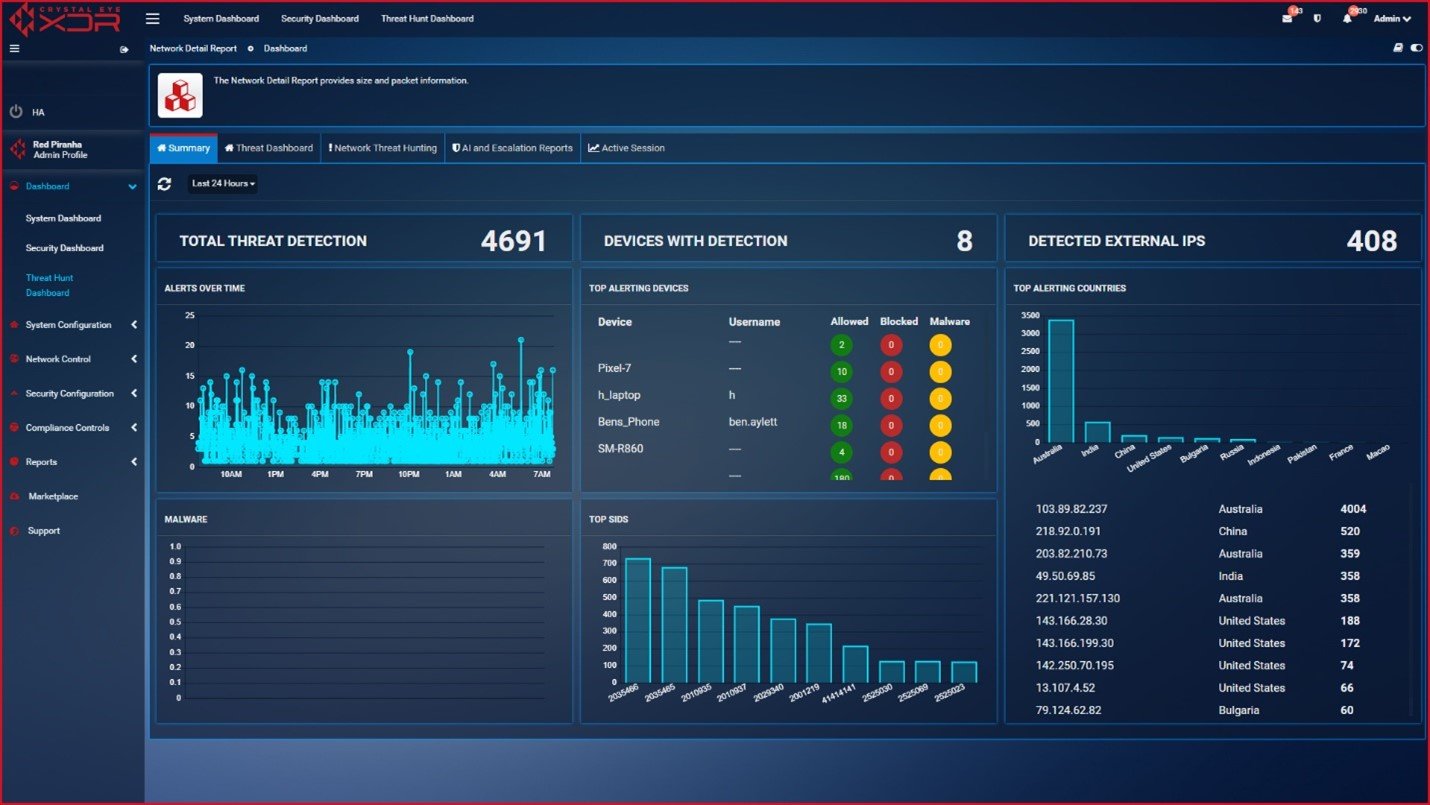
Task: Expand the System Configuration sidebar section
Action: pos(69,325)
